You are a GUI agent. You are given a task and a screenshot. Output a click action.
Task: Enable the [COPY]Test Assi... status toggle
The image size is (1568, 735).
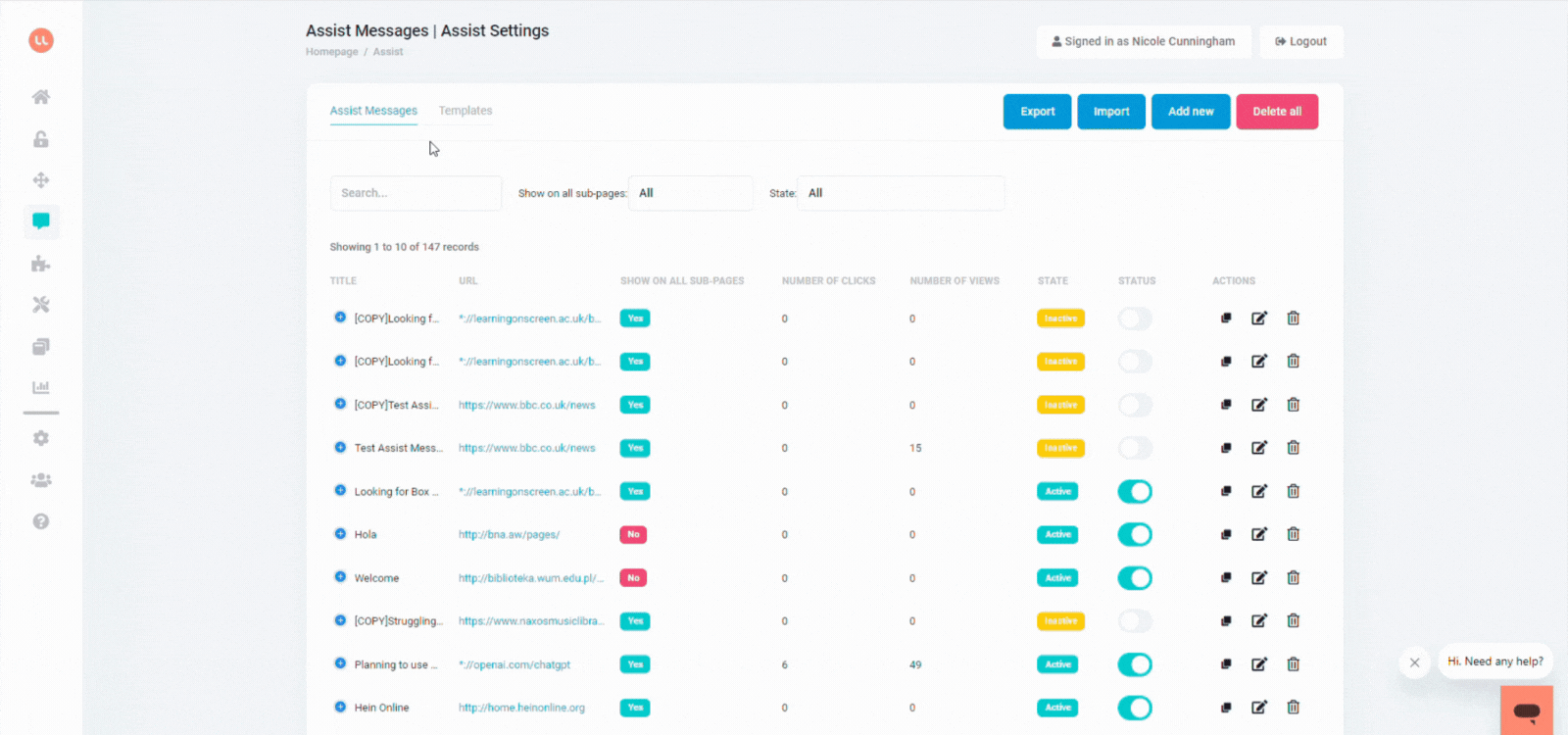pos(1135,405)
